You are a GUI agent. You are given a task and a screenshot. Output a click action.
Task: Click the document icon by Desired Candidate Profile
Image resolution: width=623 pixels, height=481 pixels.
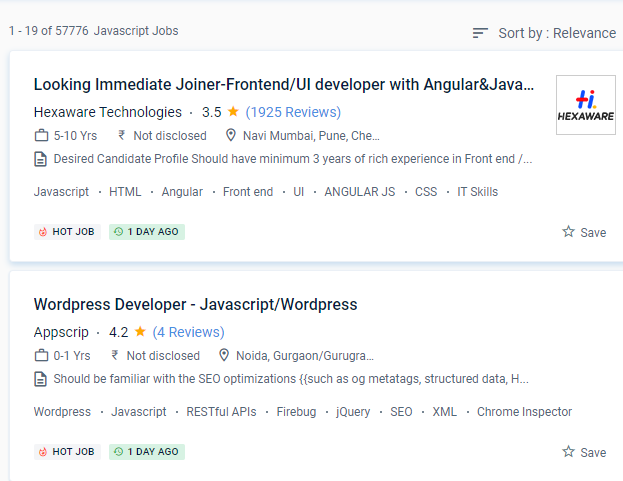tap(41, 158)
